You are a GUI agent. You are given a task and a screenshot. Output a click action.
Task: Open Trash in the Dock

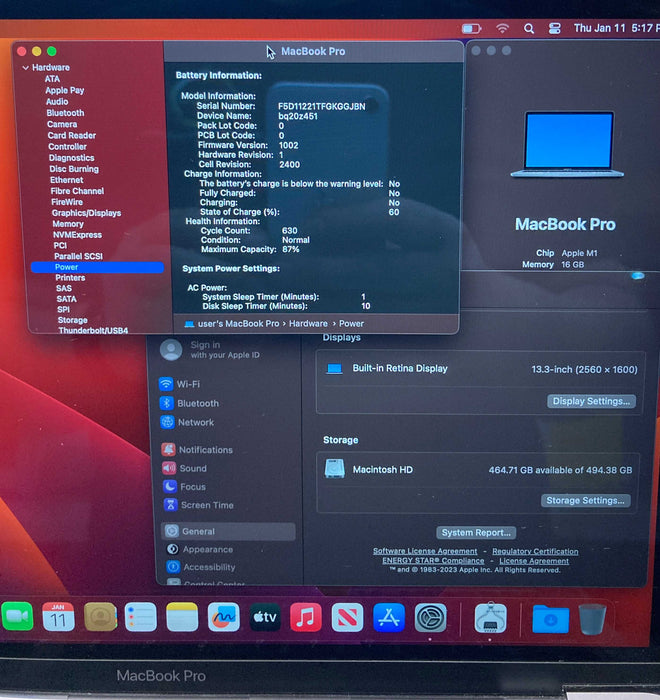click(592, 619)
